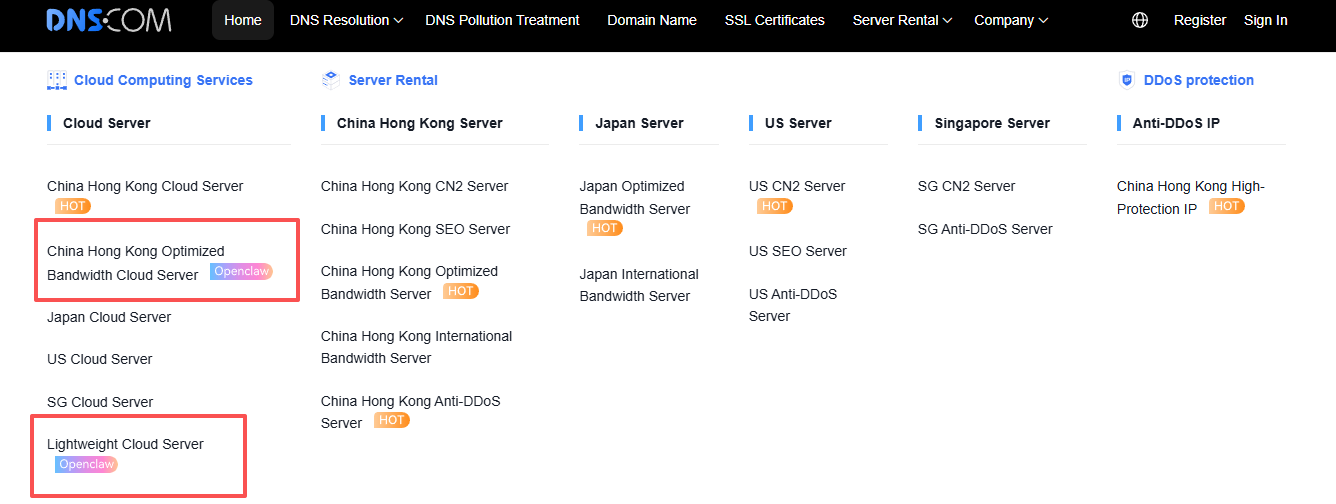Screen dimensions: 1336x504
Task: Open the globe language selector
Action: tap(1140, 20)
